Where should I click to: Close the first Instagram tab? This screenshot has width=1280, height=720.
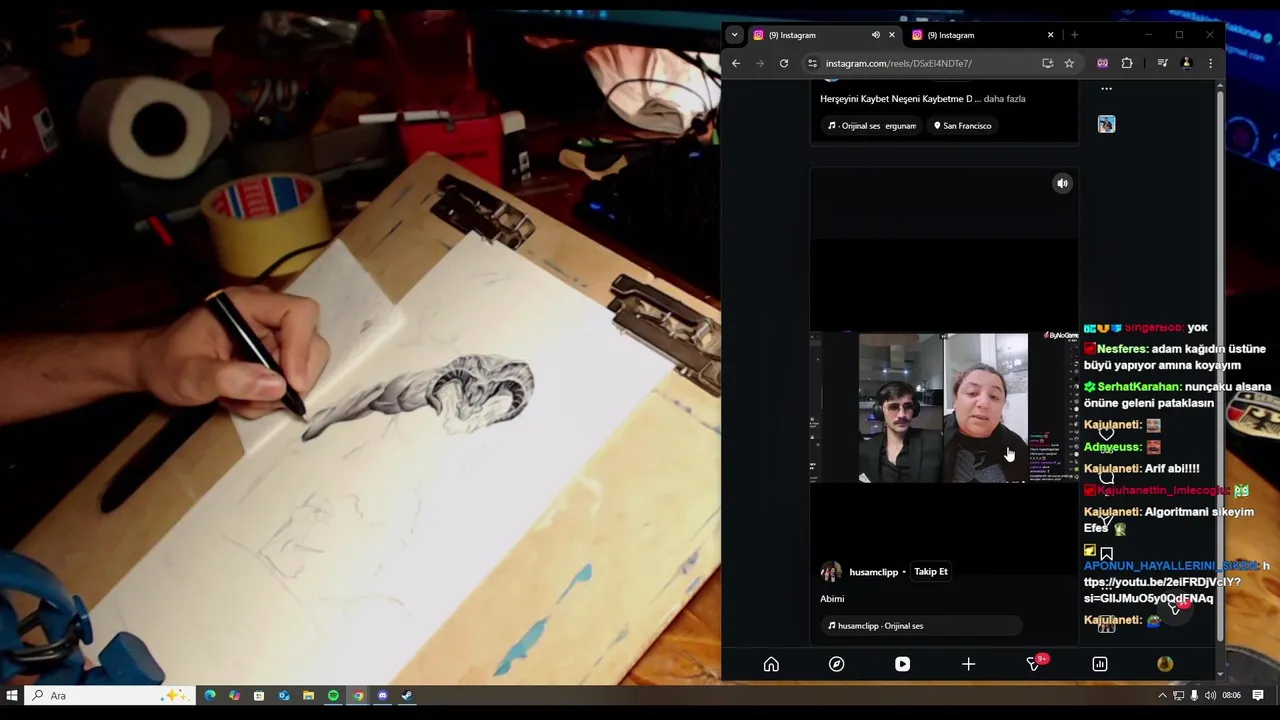click(x=892, y=35)
